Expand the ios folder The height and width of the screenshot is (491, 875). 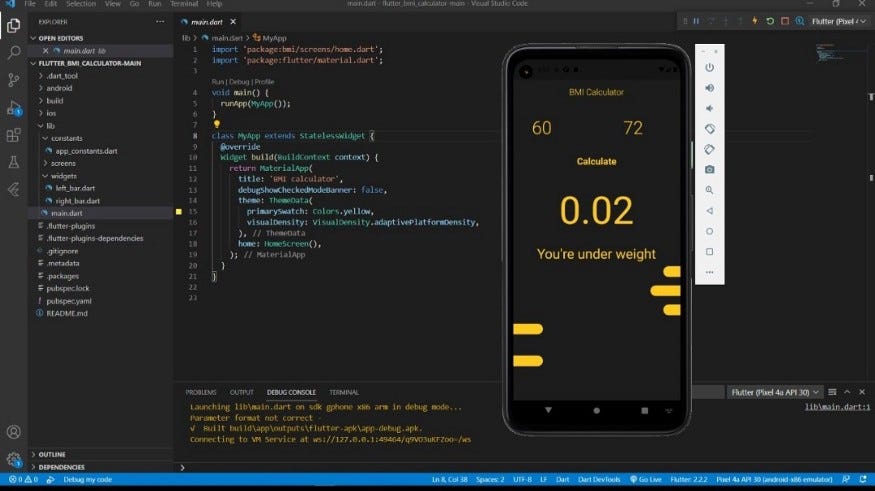coord(51,113)
